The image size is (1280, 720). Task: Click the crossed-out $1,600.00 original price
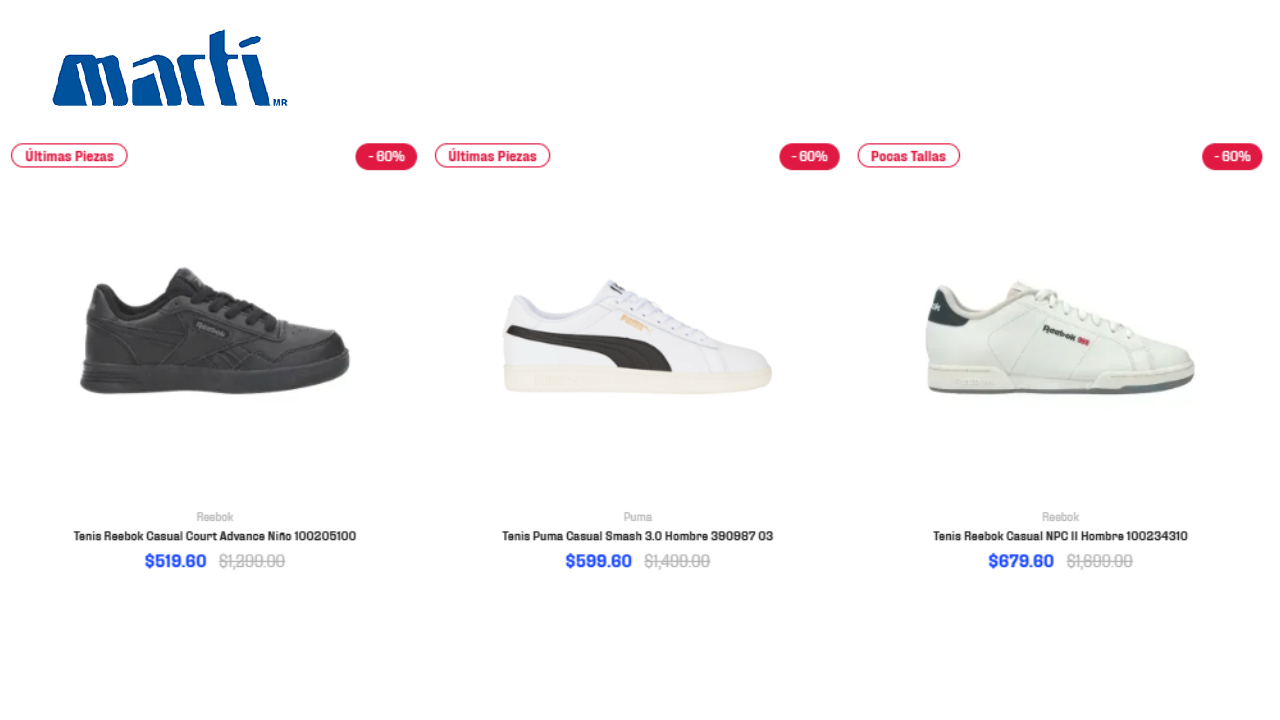[1099, 562]
